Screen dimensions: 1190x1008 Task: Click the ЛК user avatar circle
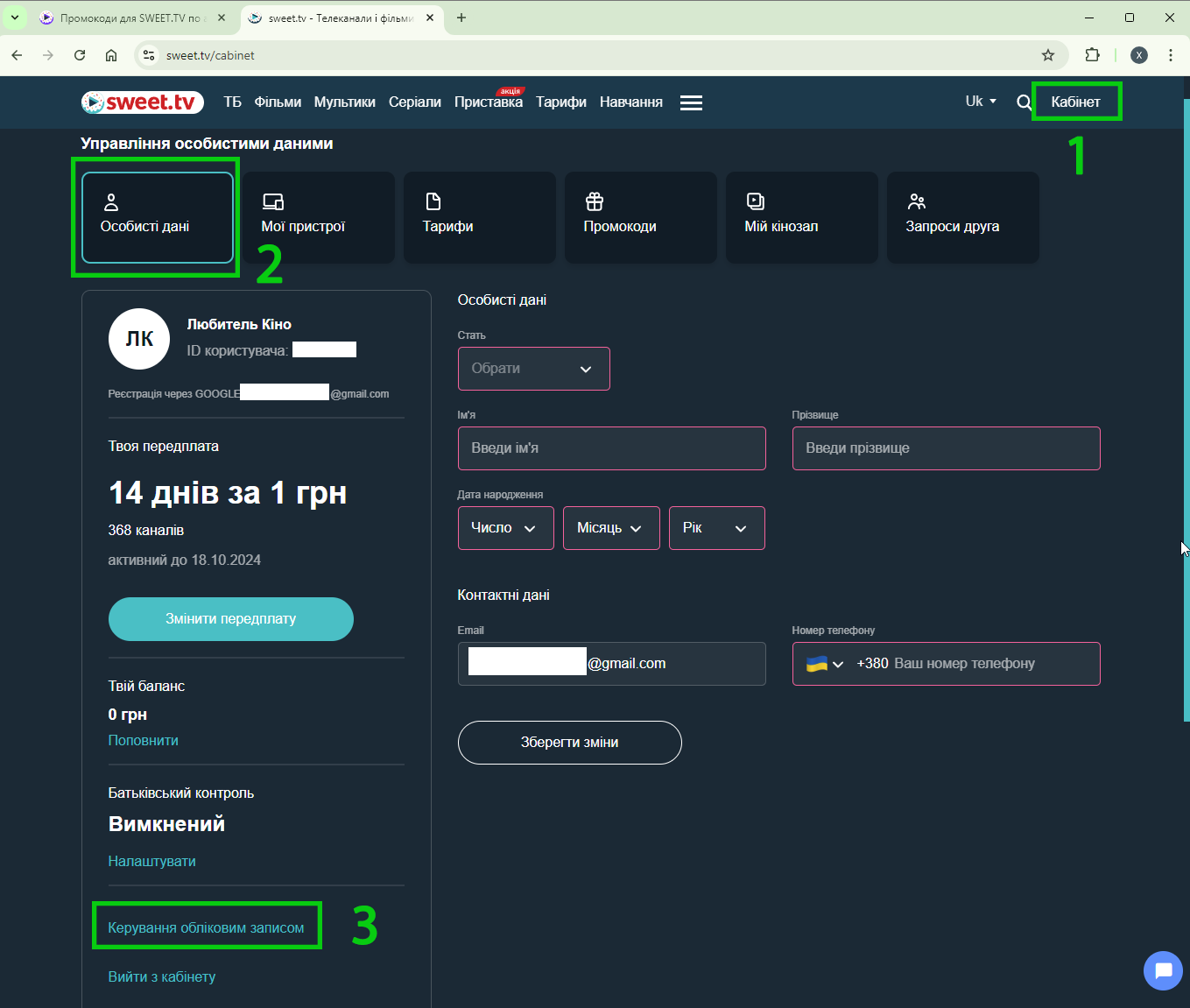coord(138,339)
